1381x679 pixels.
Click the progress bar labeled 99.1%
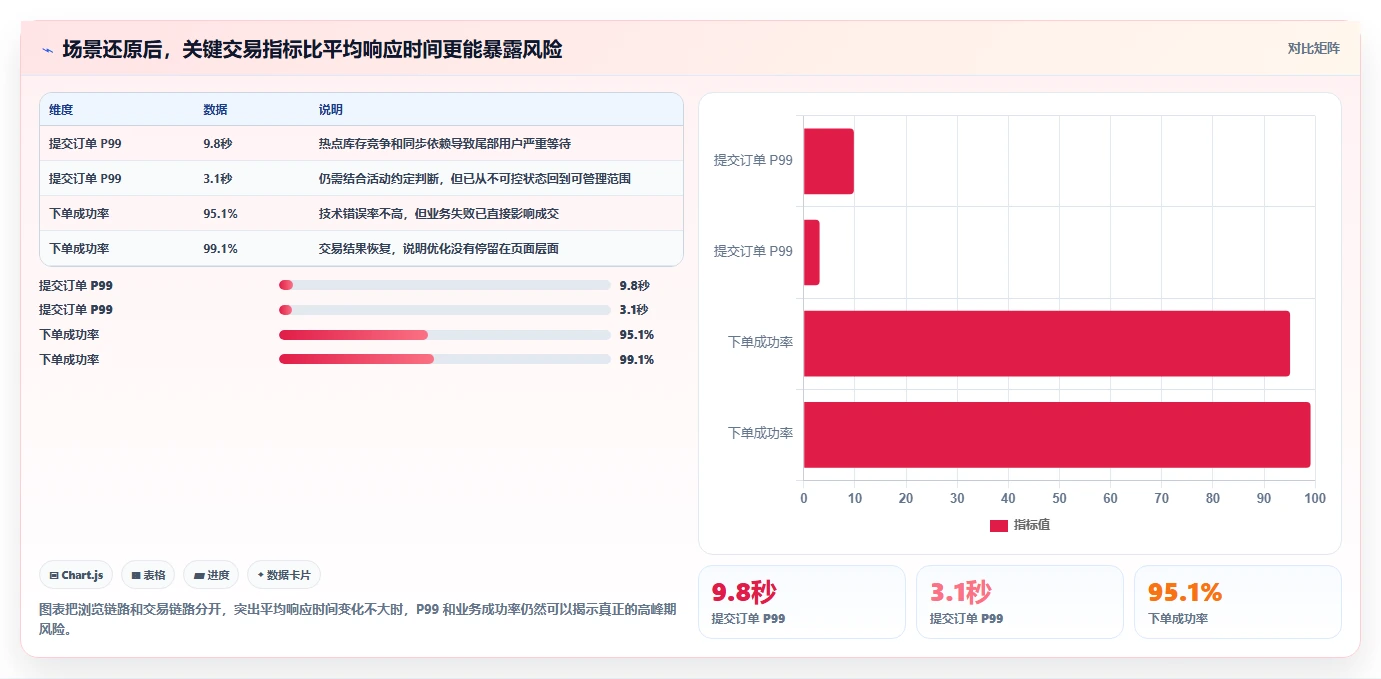(445, 359)
